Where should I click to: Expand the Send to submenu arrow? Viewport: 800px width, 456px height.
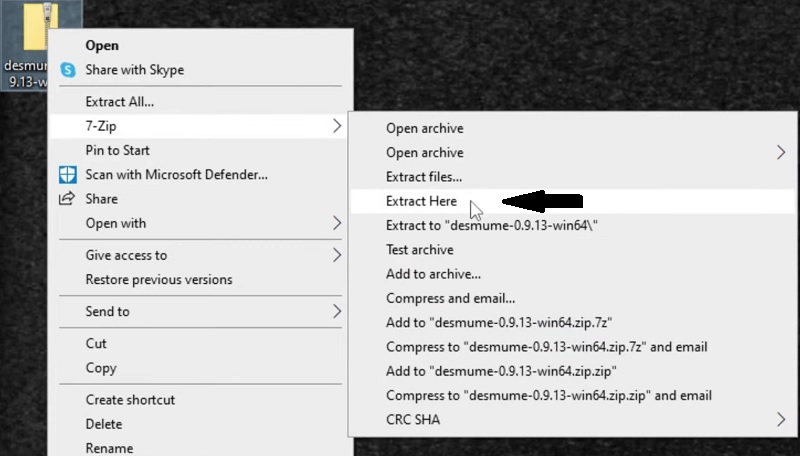pos(337,311)
